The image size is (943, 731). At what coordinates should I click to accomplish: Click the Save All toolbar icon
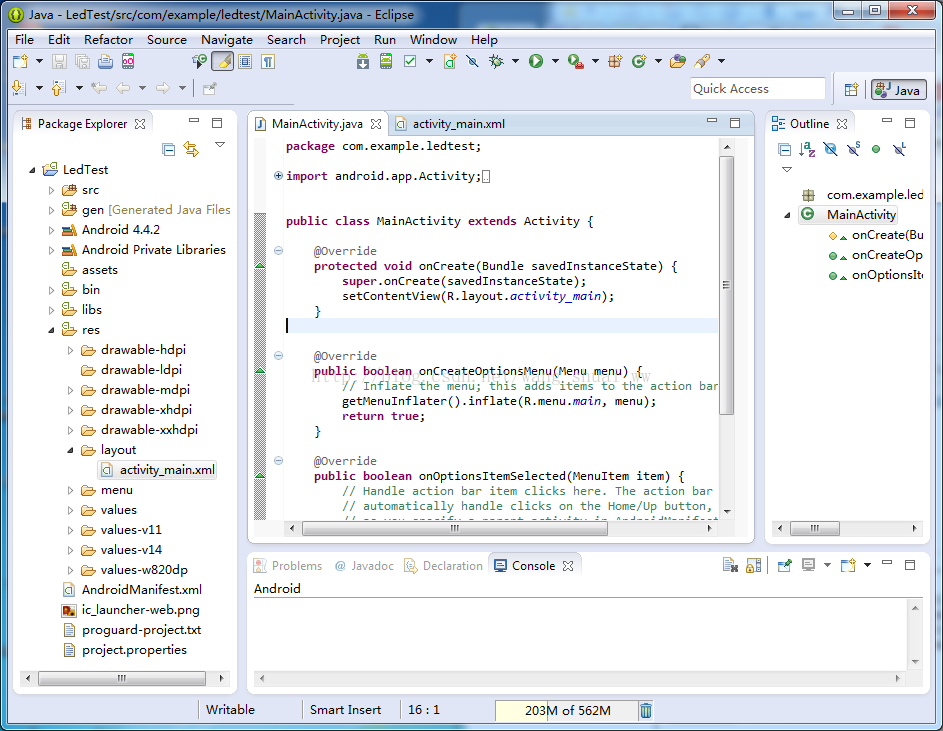82,61
